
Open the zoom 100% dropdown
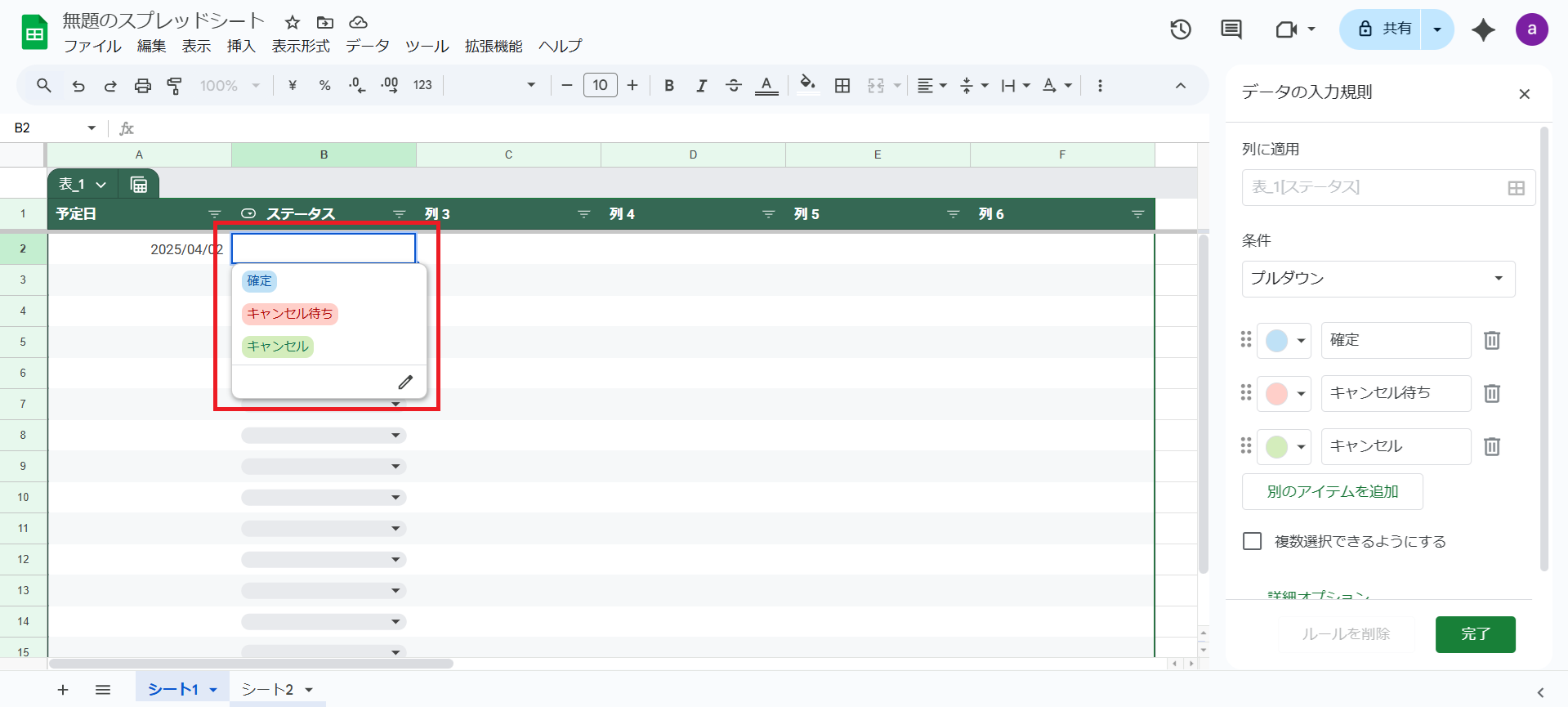[230, 86]
